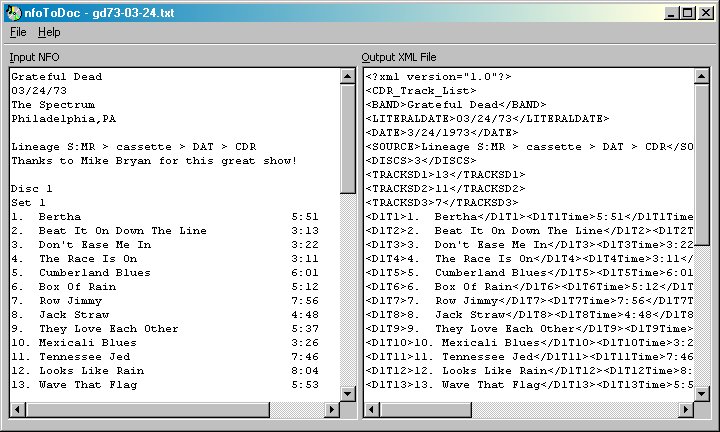Click track '1. Bertha' in Input NFO
720x432 pixels.
[x=46, y=217]
